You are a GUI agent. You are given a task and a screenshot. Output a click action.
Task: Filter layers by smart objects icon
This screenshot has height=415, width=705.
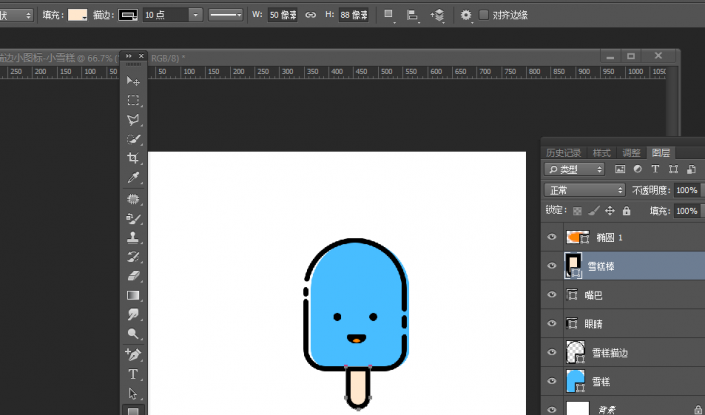(691, 169)
